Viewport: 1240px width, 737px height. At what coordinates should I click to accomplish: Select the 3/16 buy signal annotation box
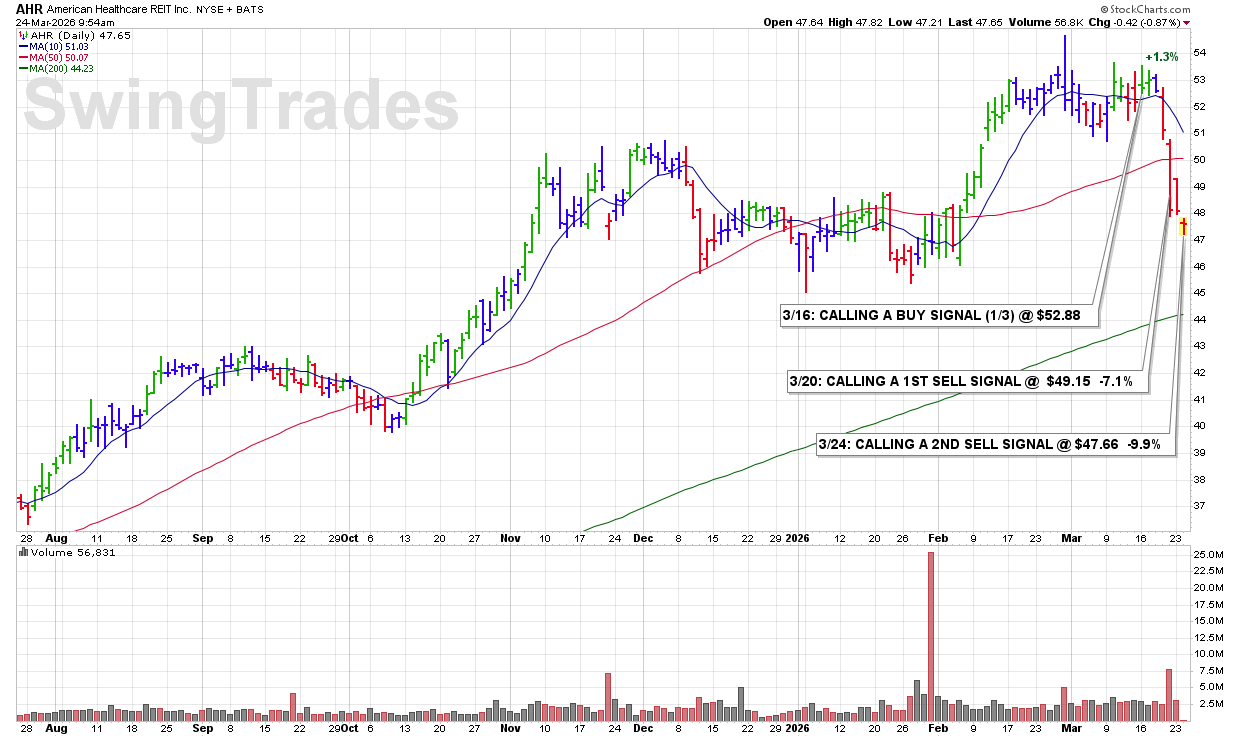[x=939, y=316]
